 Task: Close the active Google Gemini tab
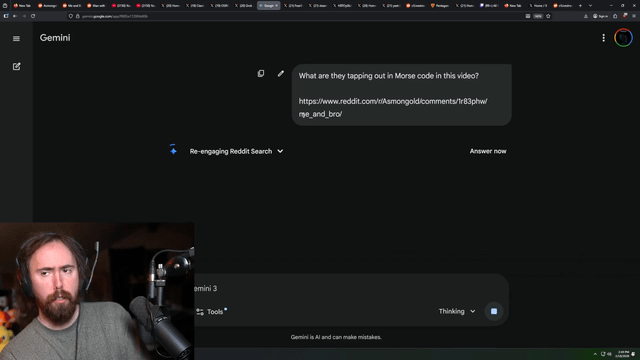276,6
